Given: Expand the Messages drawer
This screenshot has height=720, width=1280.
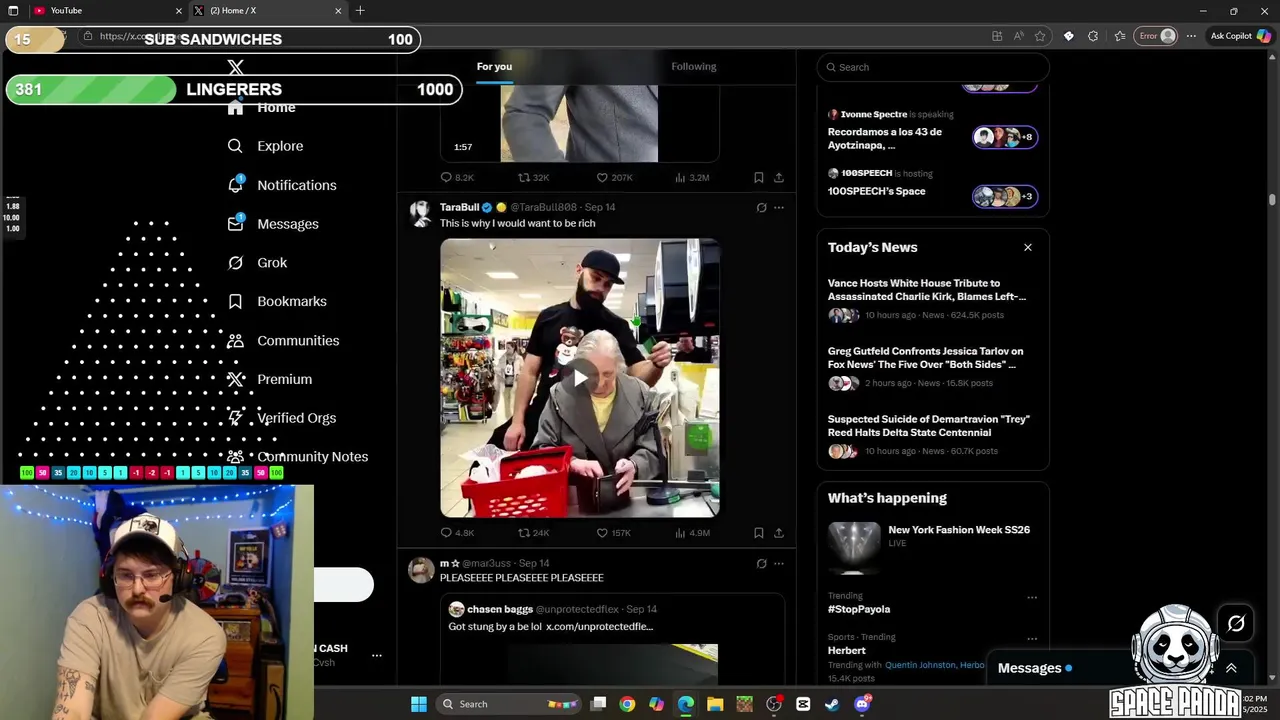Looking at the screenshot, I should pos(1231,668).
